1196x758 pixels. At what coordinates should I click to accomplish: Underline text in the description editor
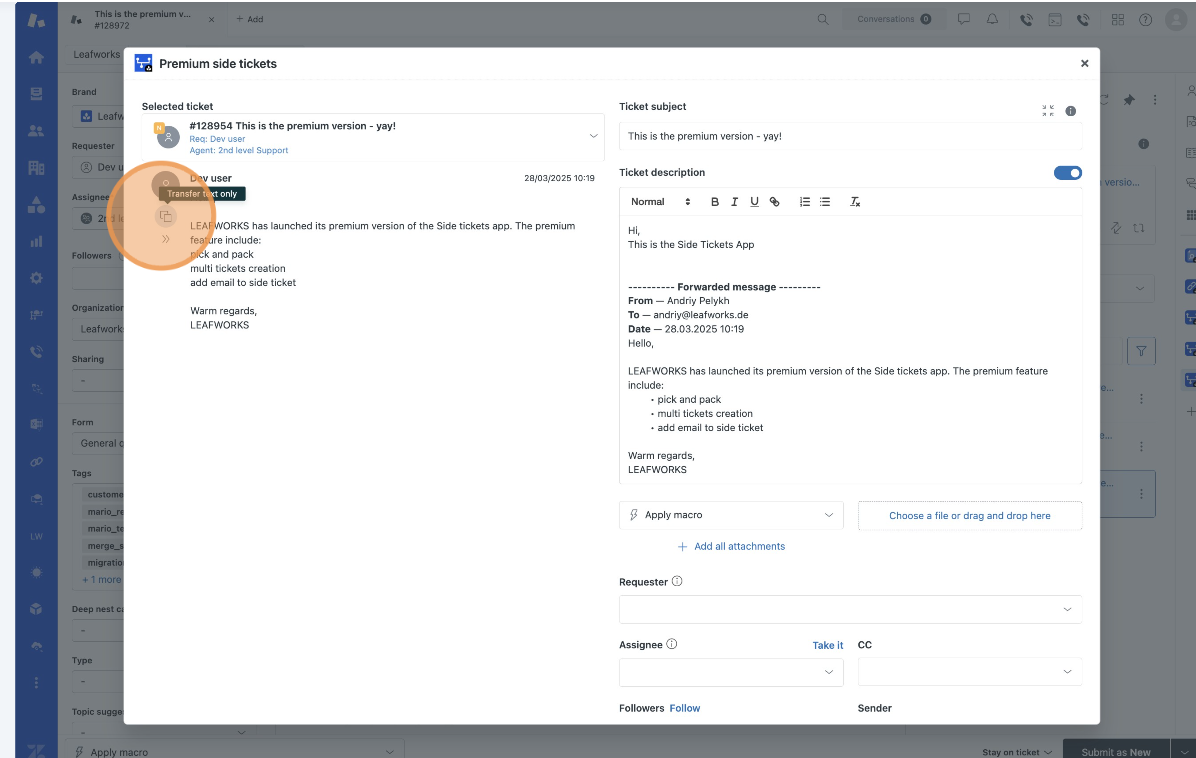[754, 202]
